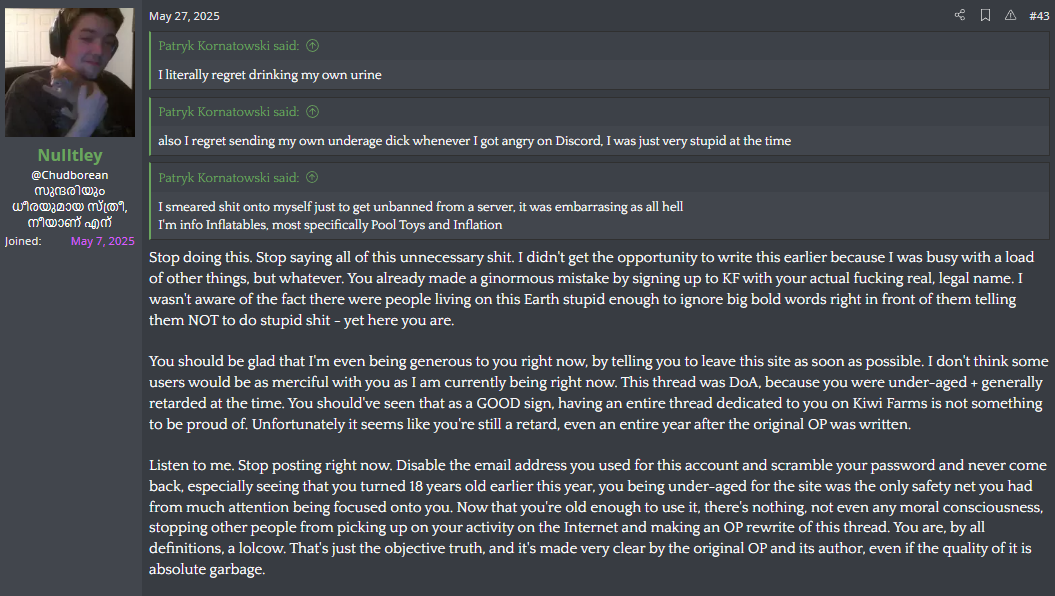This screenshot has height=596, width=1055.
Task: Bookmark this post using the bookmark icon
Action: point(985,15)
